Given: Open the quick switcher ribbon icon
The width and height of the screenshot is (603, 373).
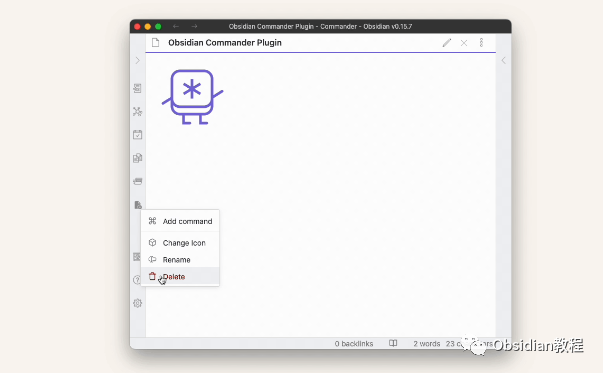Looking at the screenshot, I should pos(137,88).
